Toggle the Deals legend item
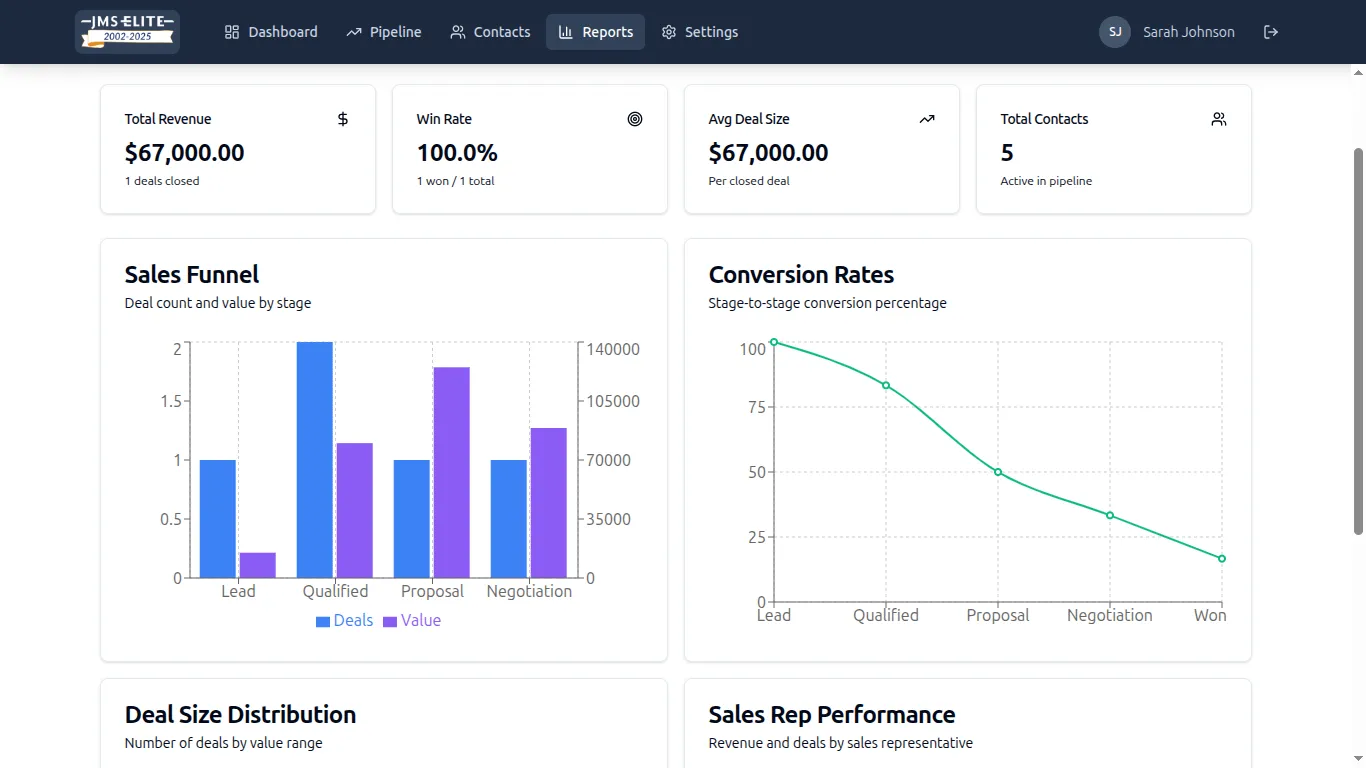 point(344,620)
